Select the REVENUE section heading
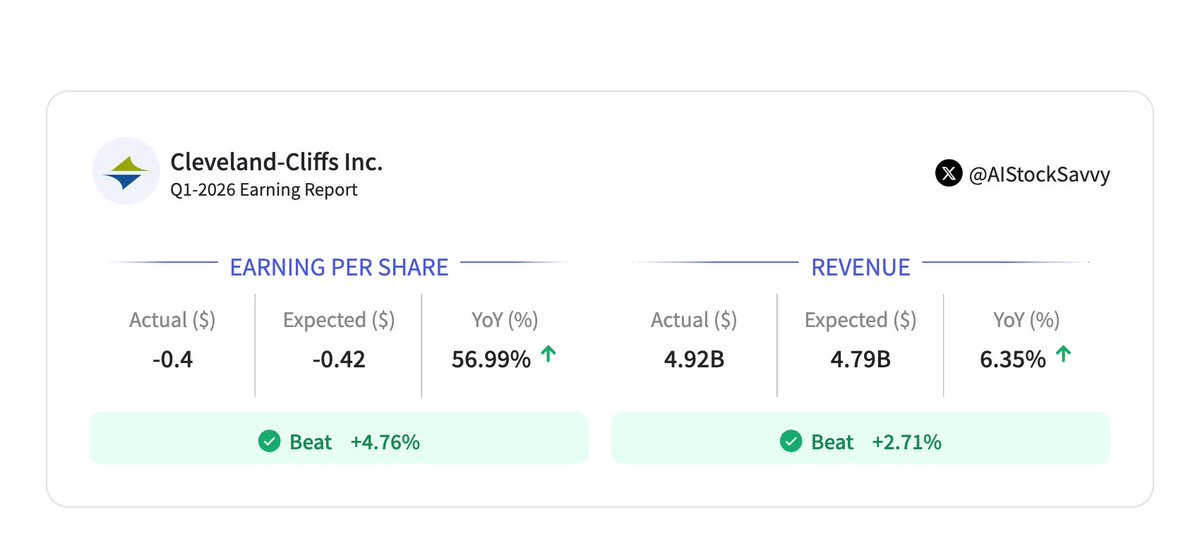This screenshot has width=1200, height=551. pyautogui.click(x=860, y=267)
